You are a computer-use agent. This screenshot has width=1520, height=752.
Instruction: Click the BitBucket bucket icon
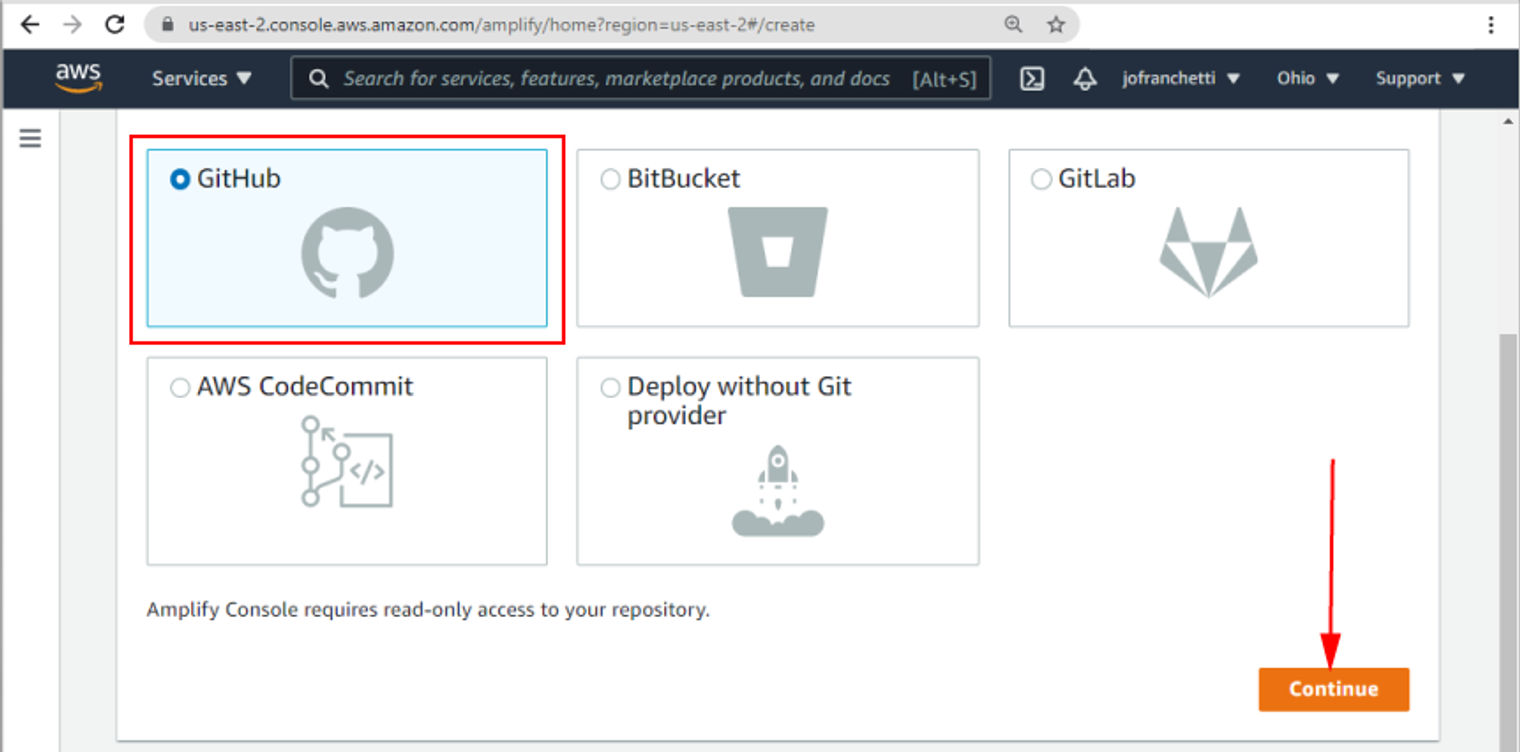coord(778,251)
